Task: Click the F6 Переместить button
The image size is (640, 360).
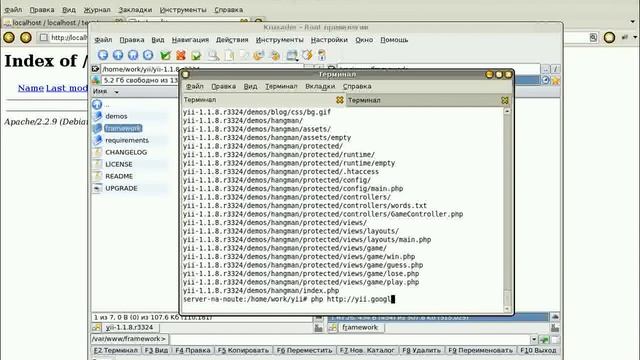Action: pyautogui.click(x=304, y=350)
